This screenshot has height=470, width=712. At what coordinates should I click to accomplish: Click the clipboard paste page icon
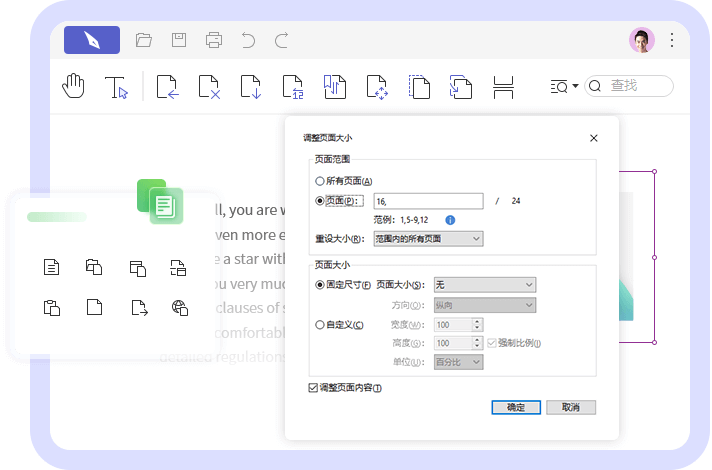click(x=52, y=308)
